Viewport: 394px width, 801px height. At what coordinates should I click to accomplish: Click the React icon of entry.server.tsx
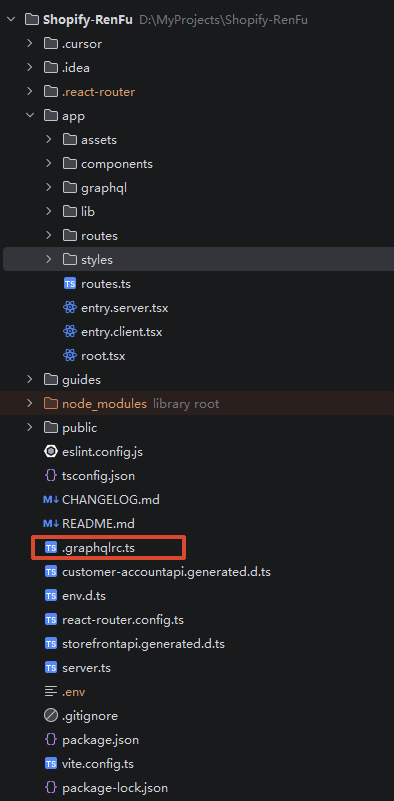(69, 308)
